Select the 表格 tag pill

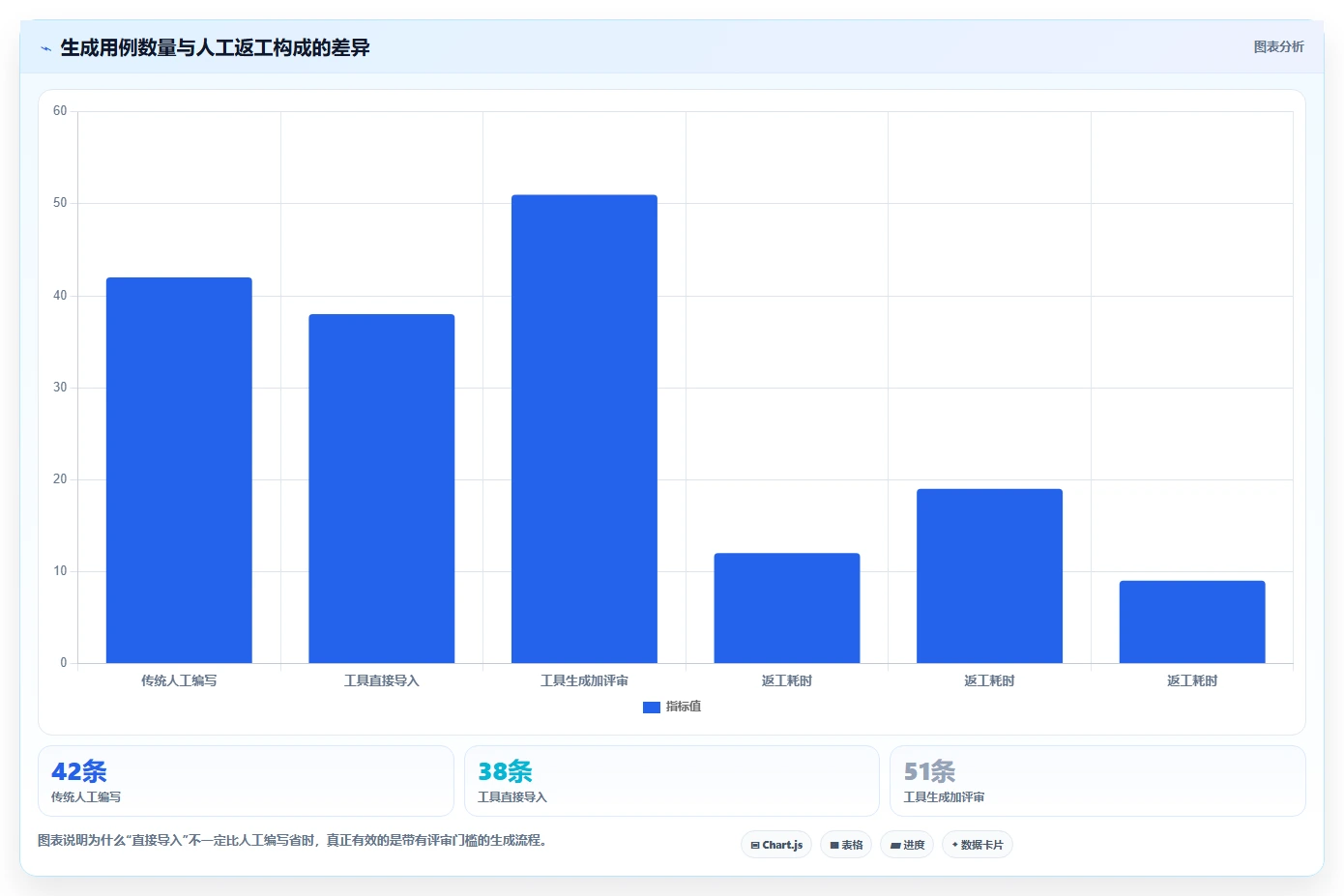pos(846,845)
